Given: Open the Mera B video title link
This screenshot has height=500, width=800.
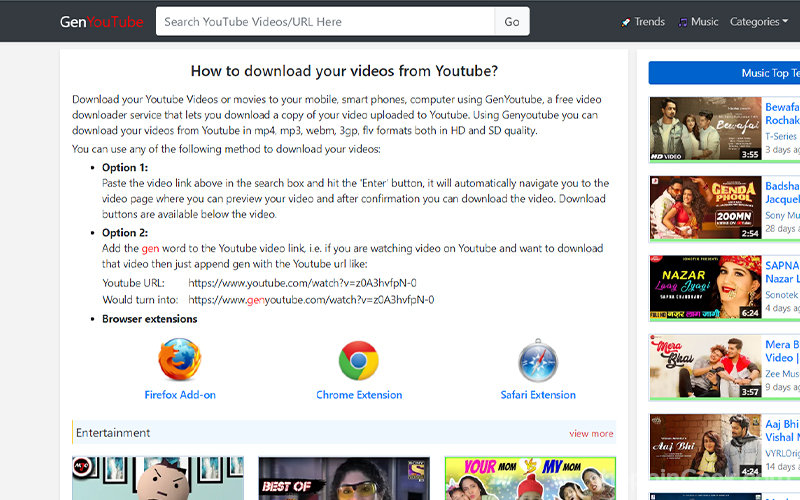Looking at the screenshot, I should coord(782,351).
